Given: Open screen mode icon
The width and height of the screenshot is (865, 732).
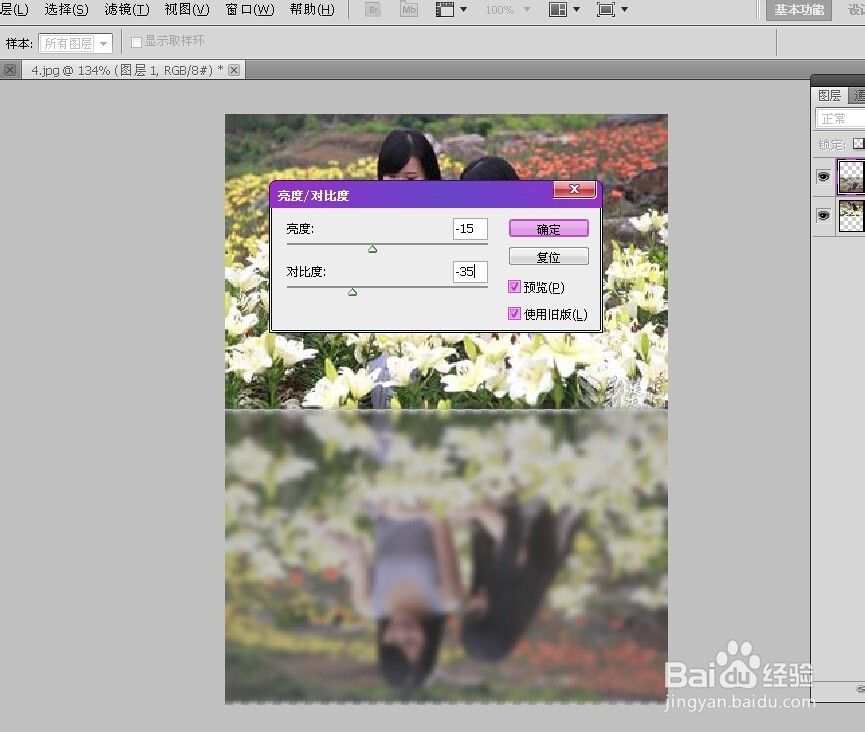Looking at the screenshot, I should pyautogui.click(x=612, y=9).
